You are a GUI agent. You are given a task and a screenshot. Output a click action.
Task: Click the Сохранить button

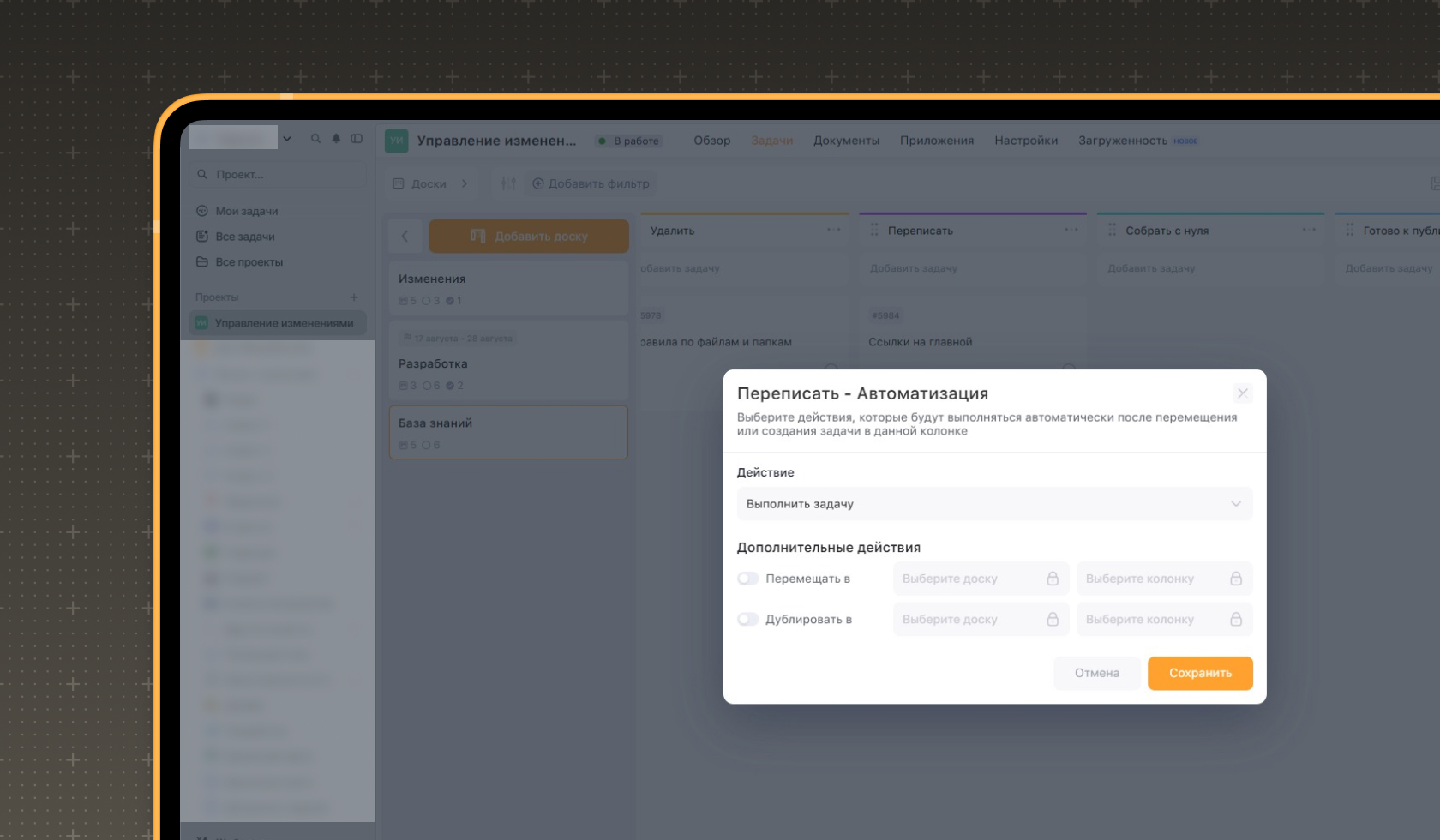[1200, 673]
